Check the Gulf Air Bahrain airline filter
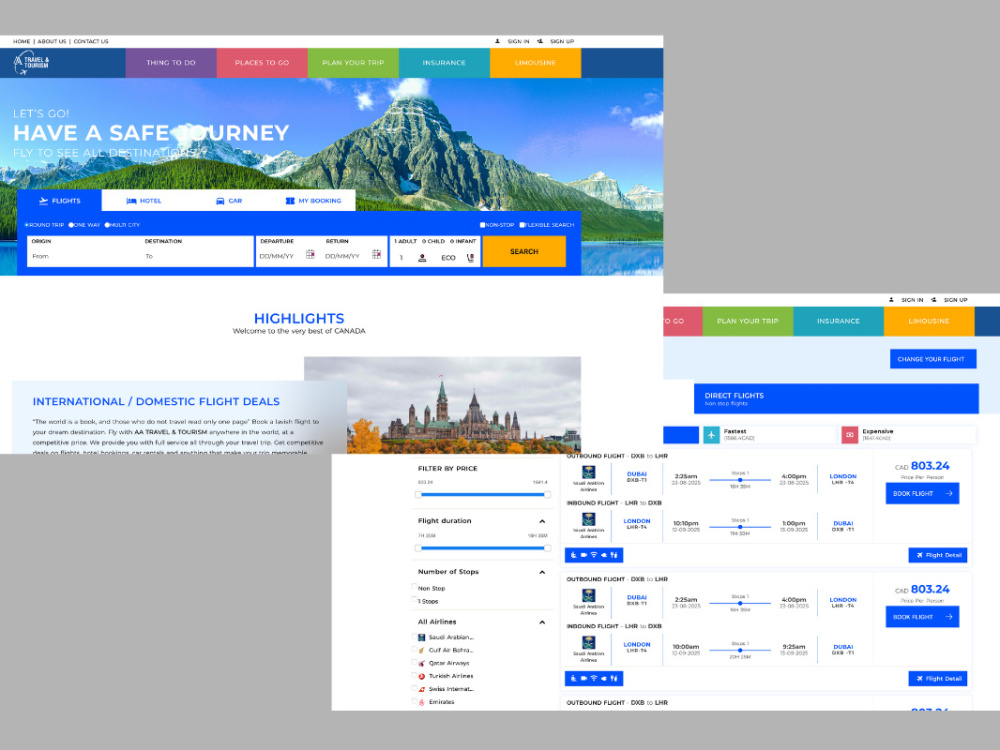Image resolution: width=1000 pixels, height=750 pixels. (x=415, y=650)
